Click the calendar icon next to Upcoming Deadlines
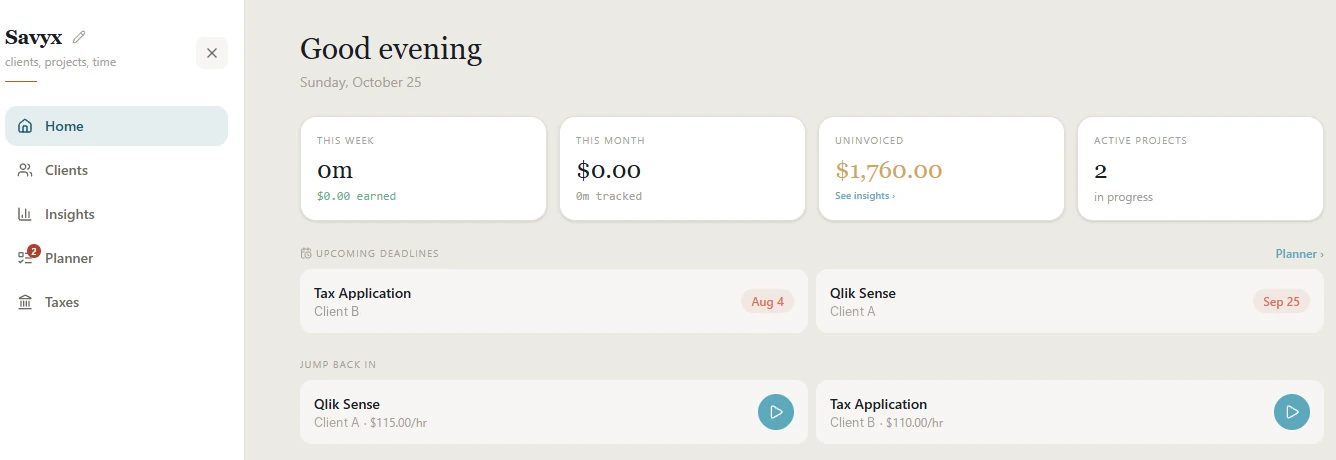Viewport: 1336px width, 460px height. [x=306, y=253]
